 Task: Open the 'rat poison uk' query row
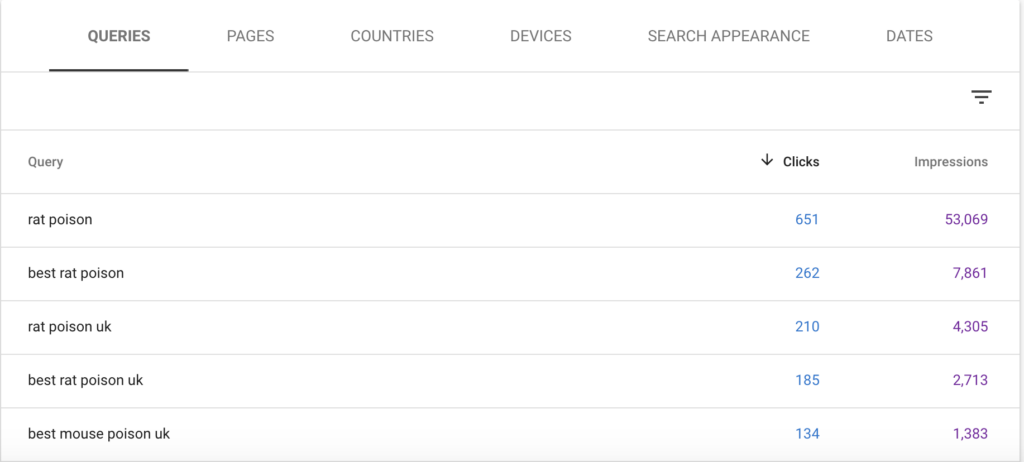pyautogui.click(x=512, y=327)
